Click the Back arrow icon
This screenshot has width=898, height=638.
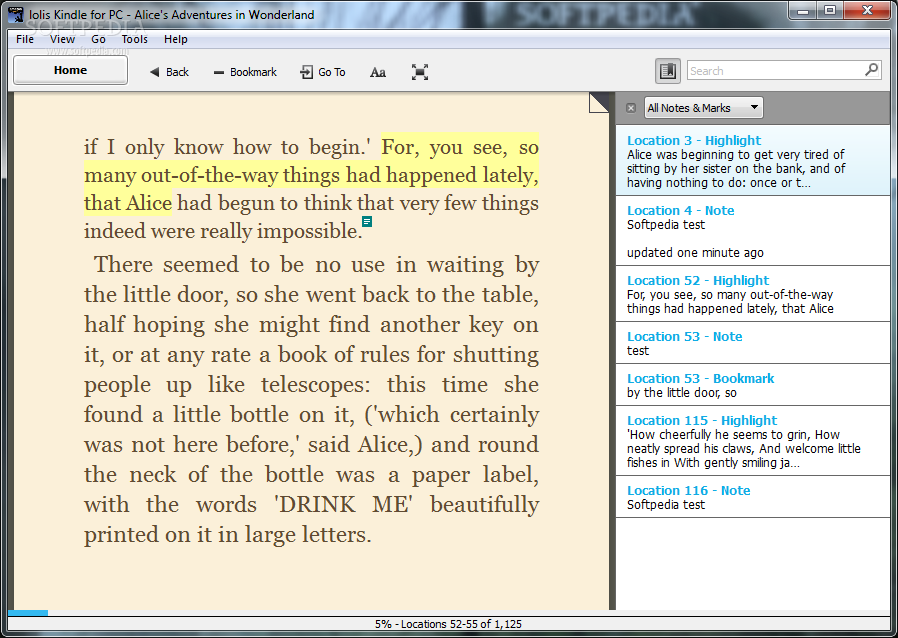[x=155, y=72]
